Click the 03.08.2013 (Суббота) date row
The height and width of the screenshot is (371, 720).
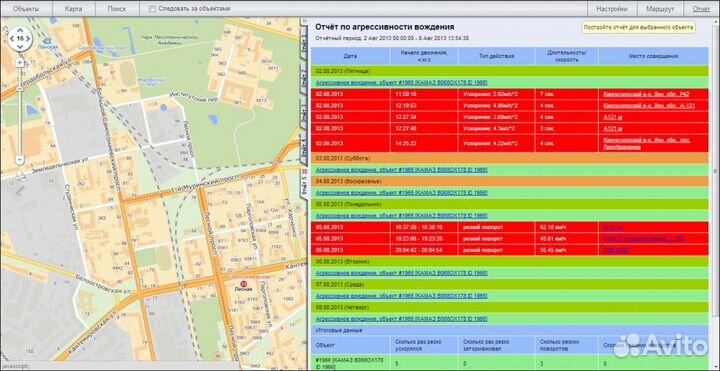(x=510, y=158)
